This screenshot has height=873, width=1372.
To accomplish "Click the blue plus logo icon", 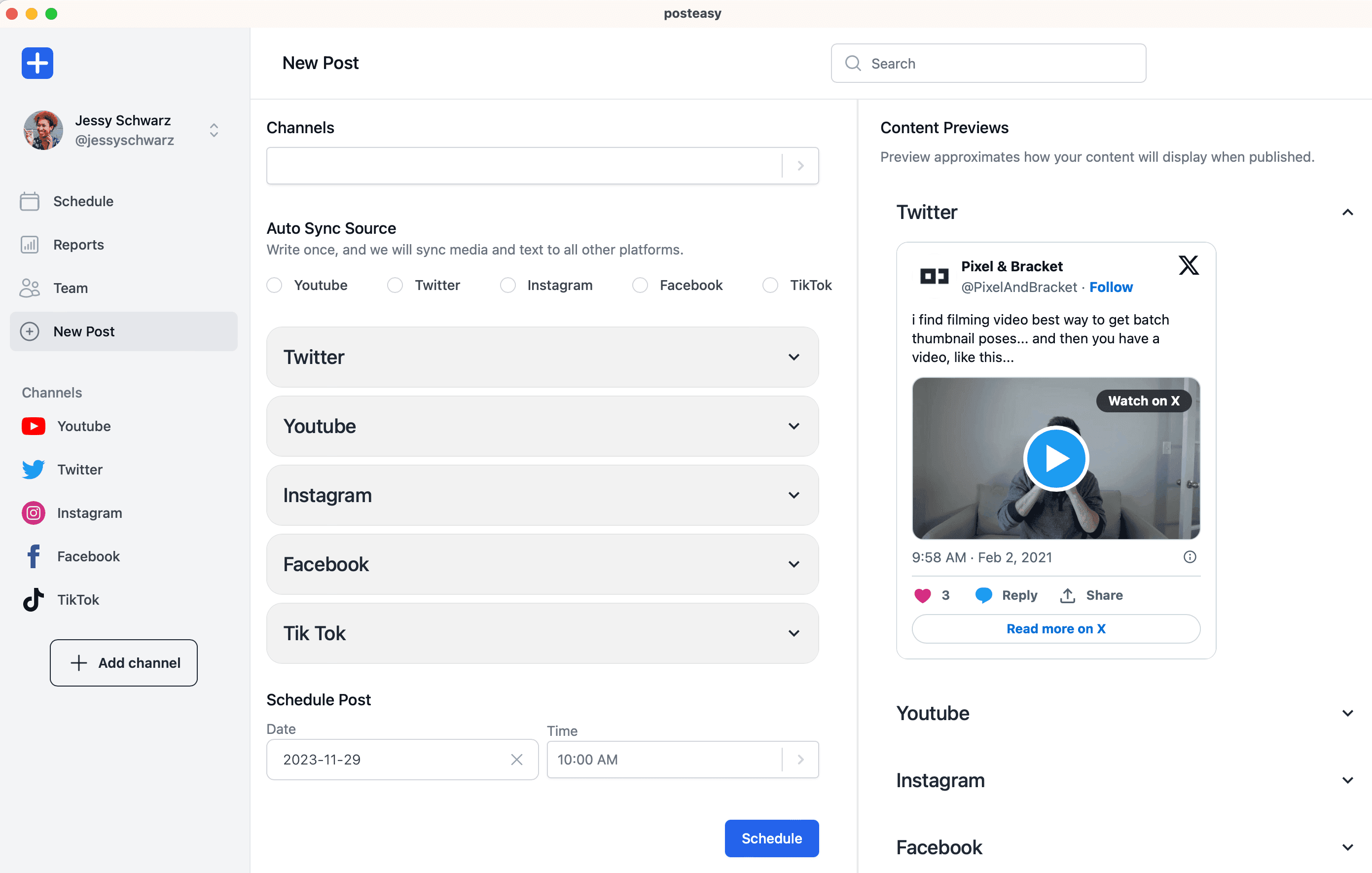I will (37, 63).
